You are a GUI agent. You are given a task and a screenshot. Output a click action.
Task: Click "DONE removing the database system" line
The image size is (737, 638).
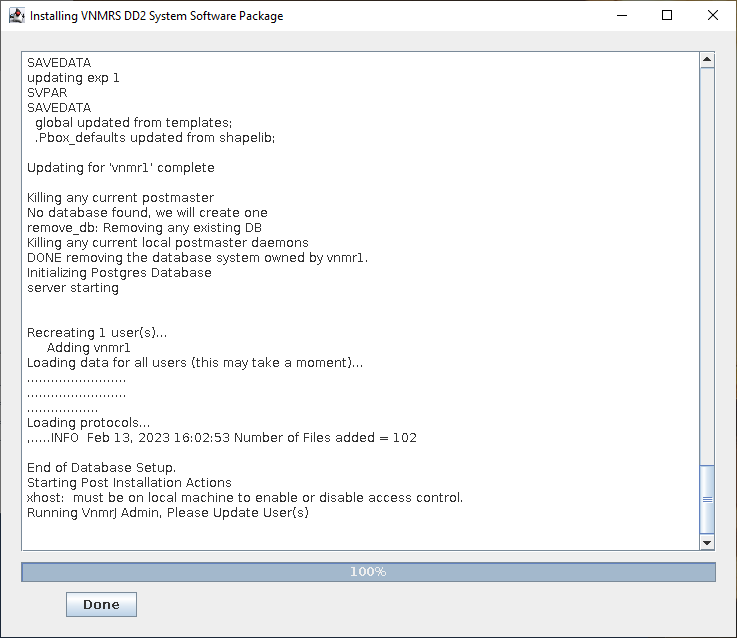197,258
